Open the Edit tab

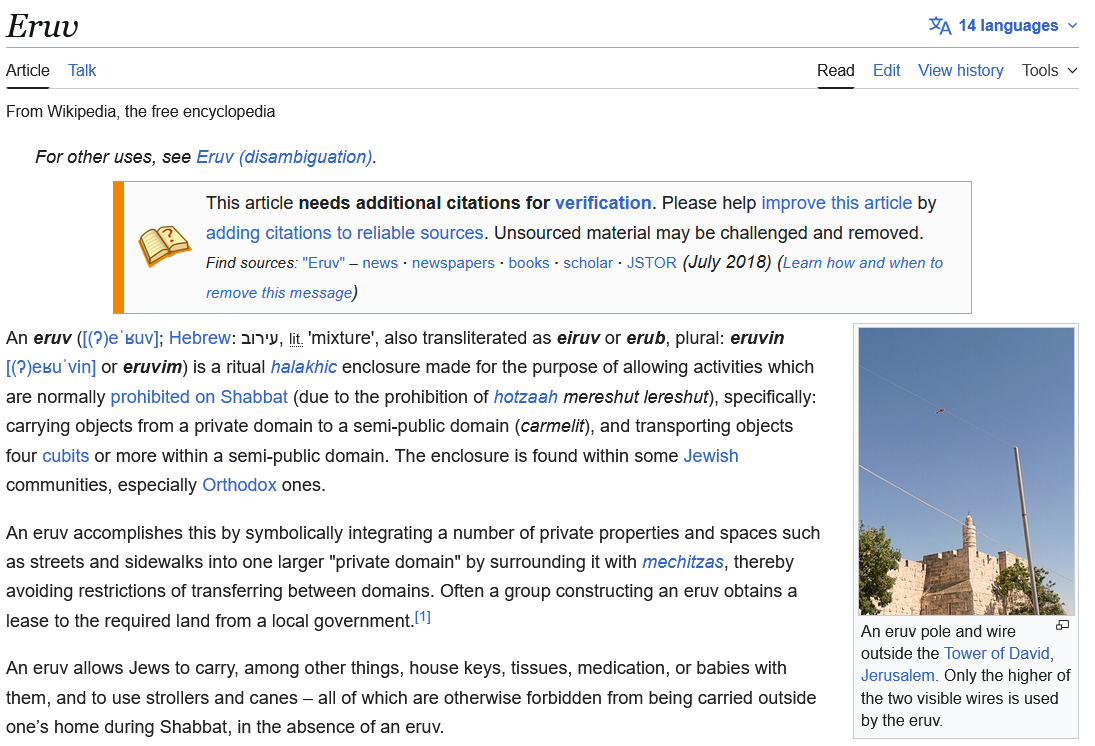tap(886, 71)
